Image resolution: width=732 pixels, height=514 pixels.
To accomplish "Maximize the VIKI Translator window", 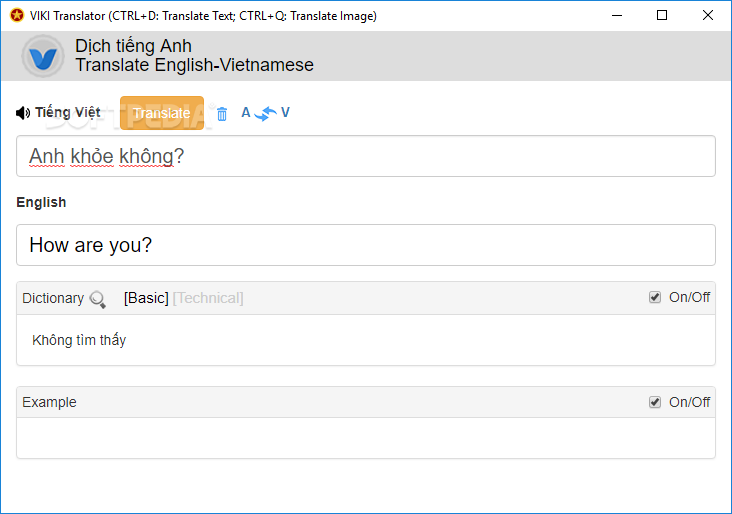I will [x=662, y=15].
